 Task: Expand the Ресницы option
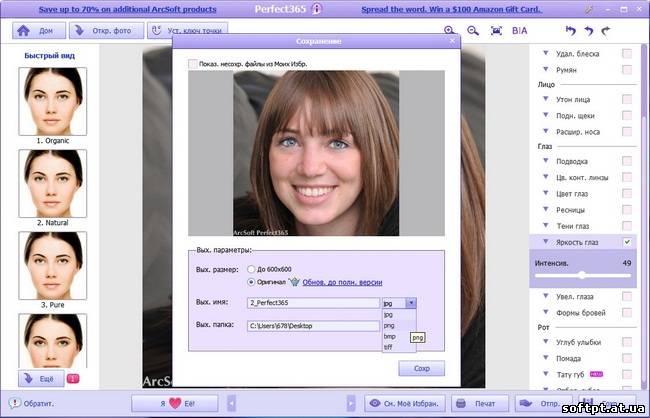pyautogui.click(x=546, y=209)
